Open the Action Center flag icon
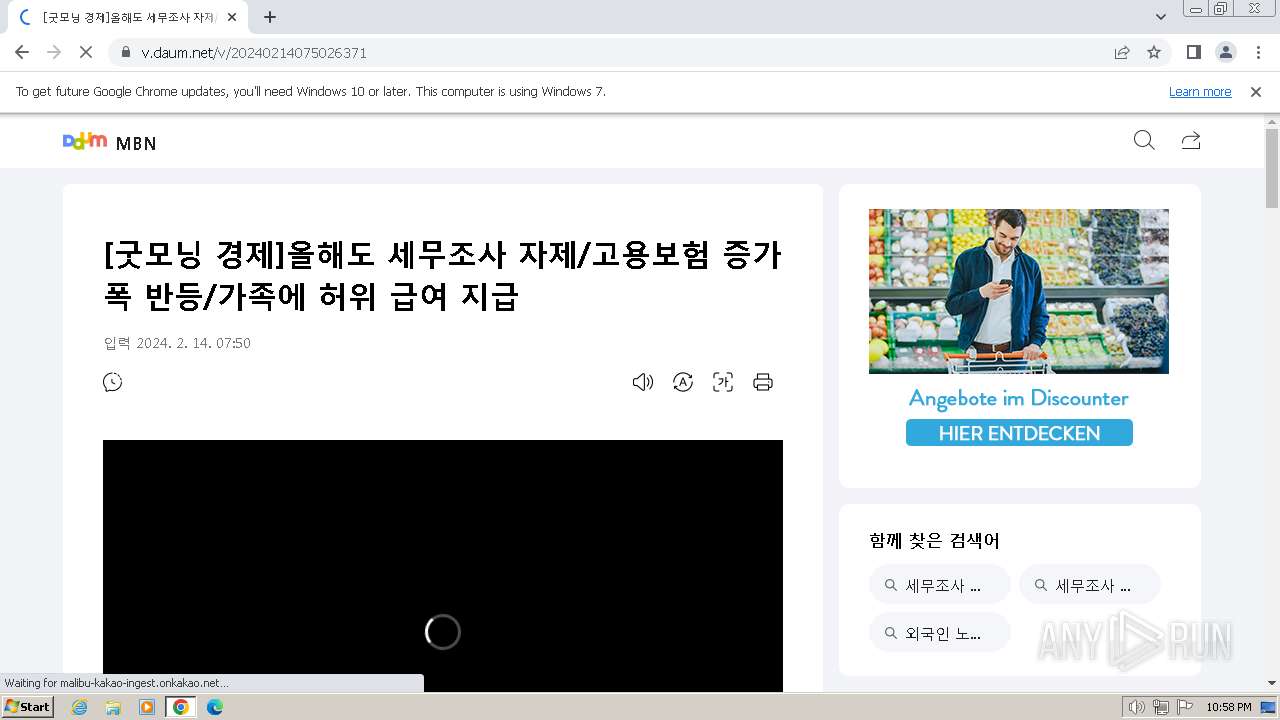This screenshot has height=720, width=1280. pyautogui.click(x=1185, y=707)
